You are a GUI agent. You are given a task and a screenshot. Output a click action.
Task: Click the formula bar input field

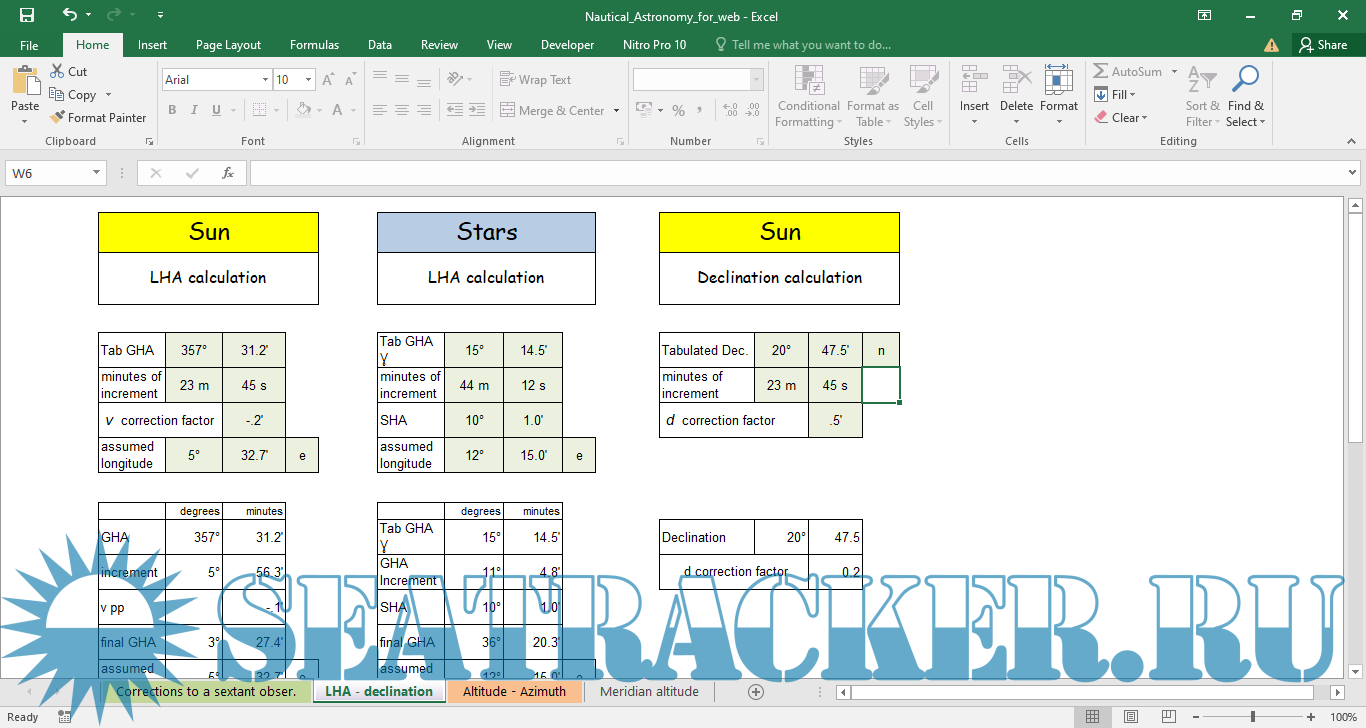pyautogui.click(x=790, y=173)
